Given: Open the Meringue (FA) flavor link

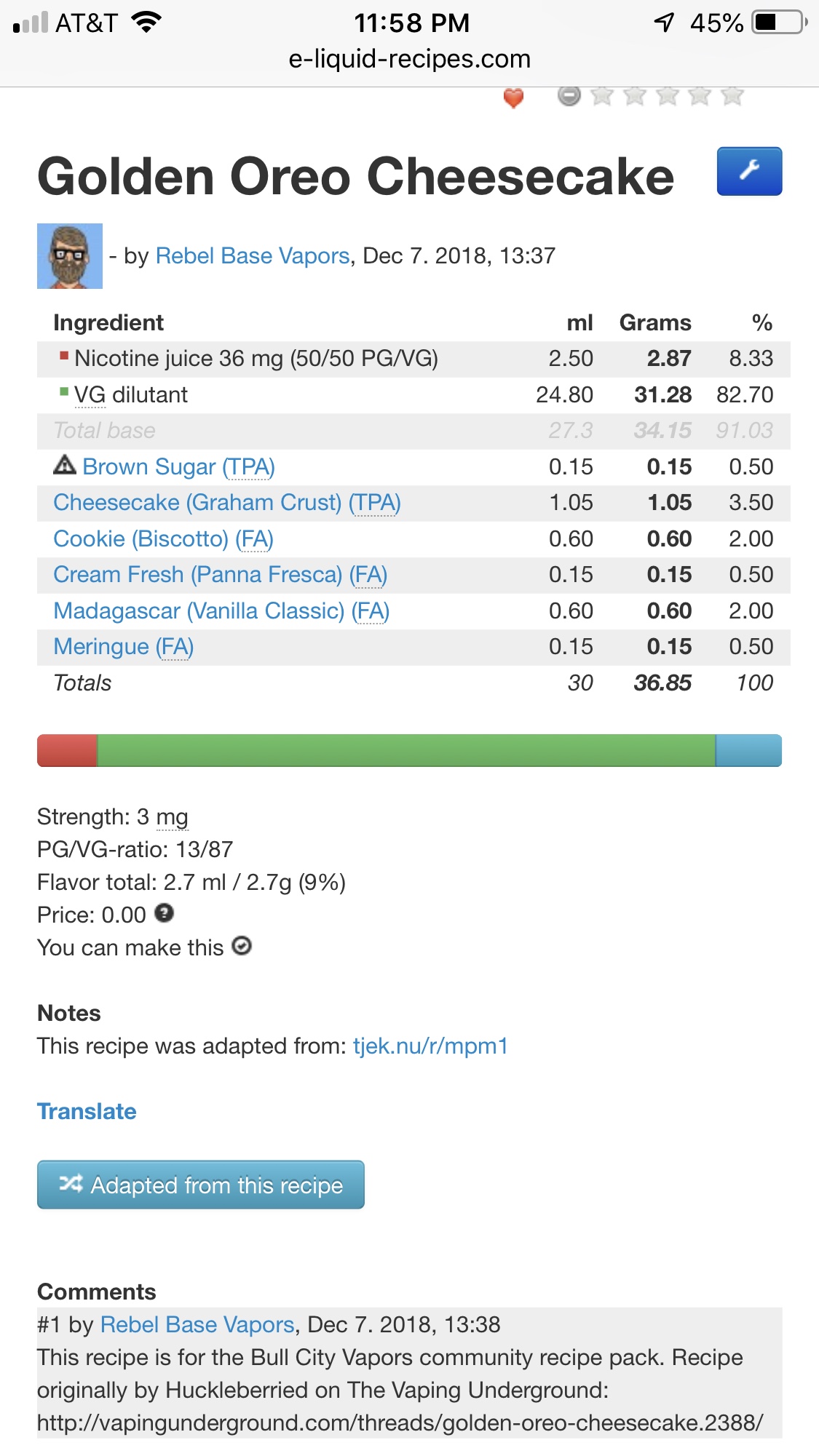Looking at the screenshot, I should click(x=123, y=647).
